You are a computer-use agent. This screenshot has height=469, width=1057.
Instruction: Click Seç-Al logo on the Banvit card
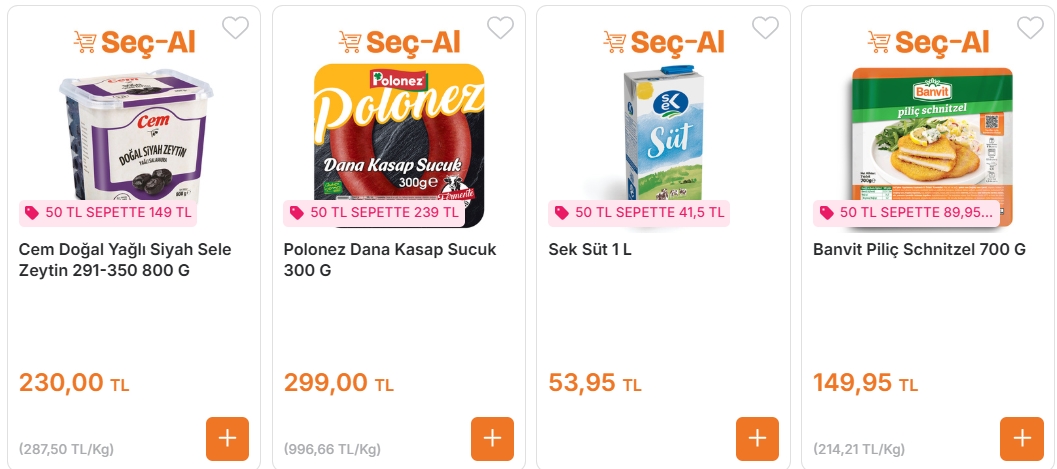[929, 42]
